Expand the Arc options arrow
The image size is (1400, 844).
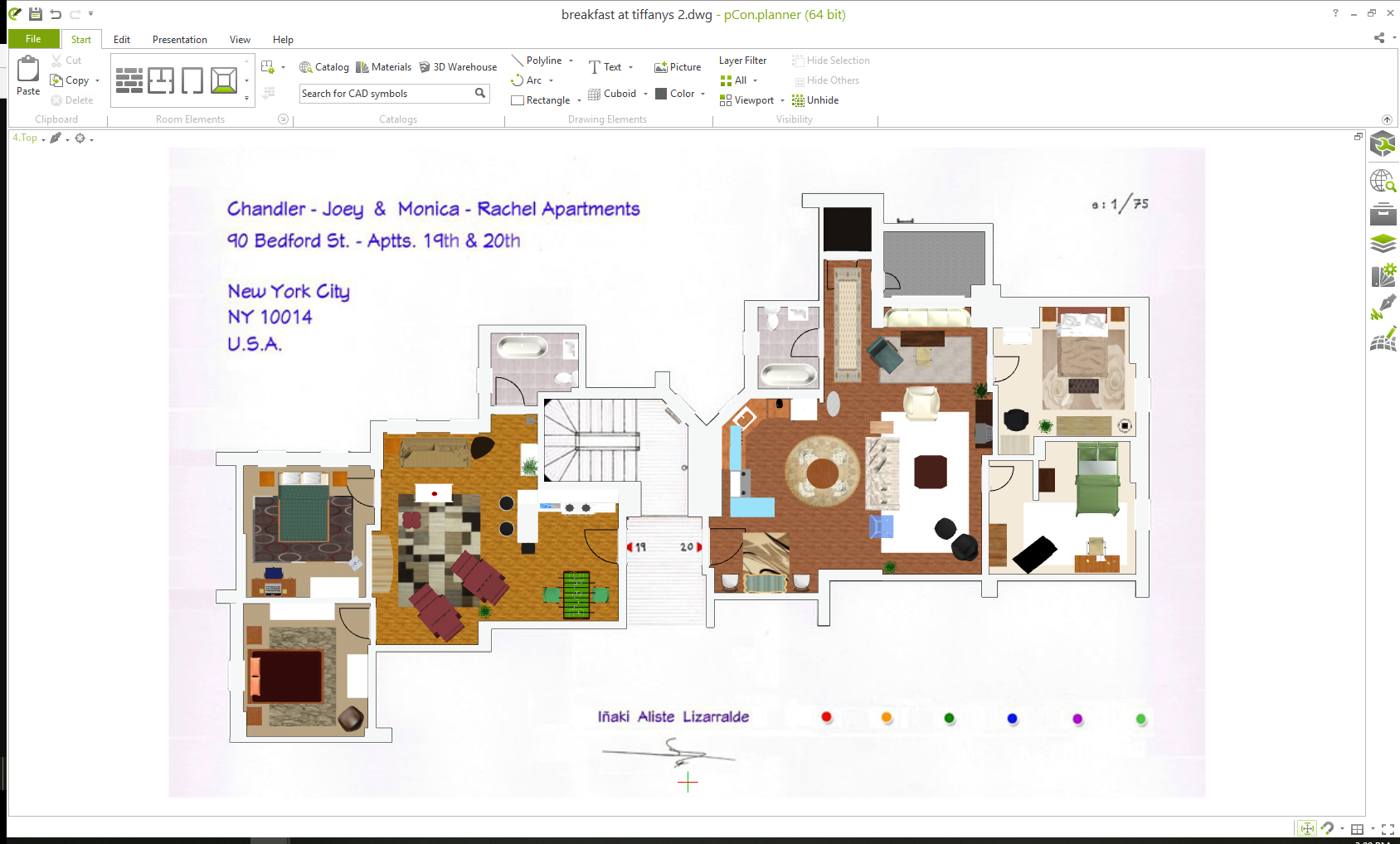pyautogui.click(x=551, y=81)
